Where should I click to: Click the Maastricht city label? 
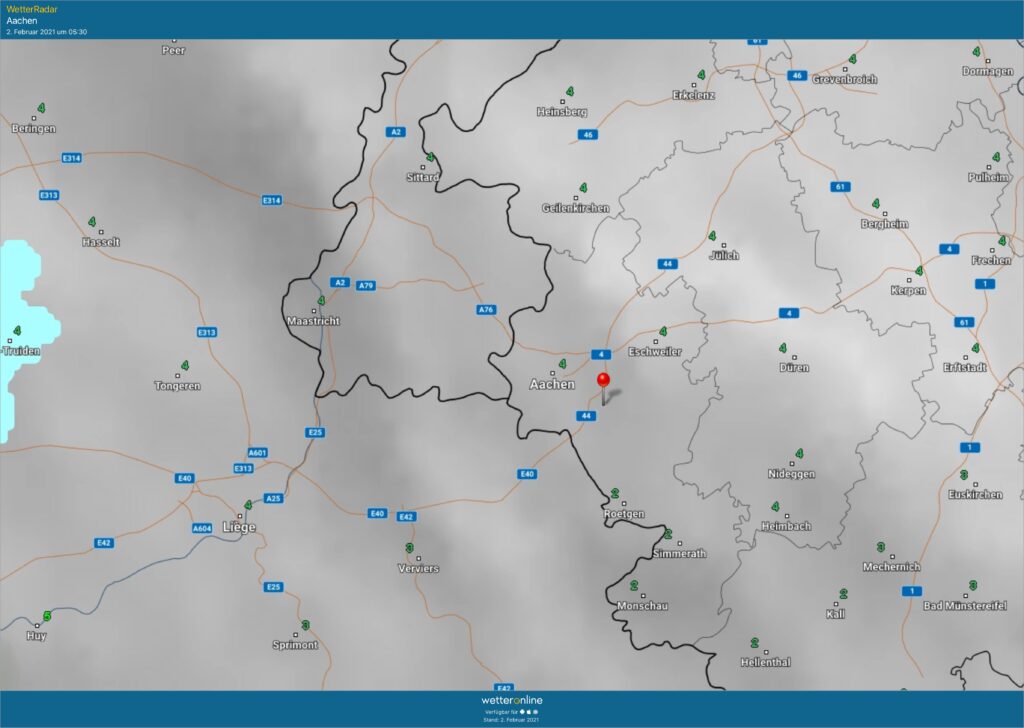pos(313,321)
